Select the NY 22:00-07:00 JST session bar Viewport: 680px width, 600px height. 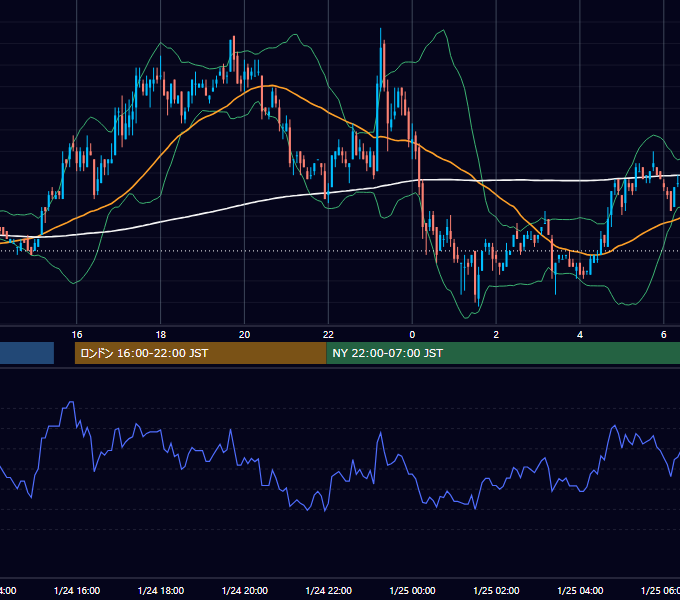pyautogui.click(x=503, y=353)
